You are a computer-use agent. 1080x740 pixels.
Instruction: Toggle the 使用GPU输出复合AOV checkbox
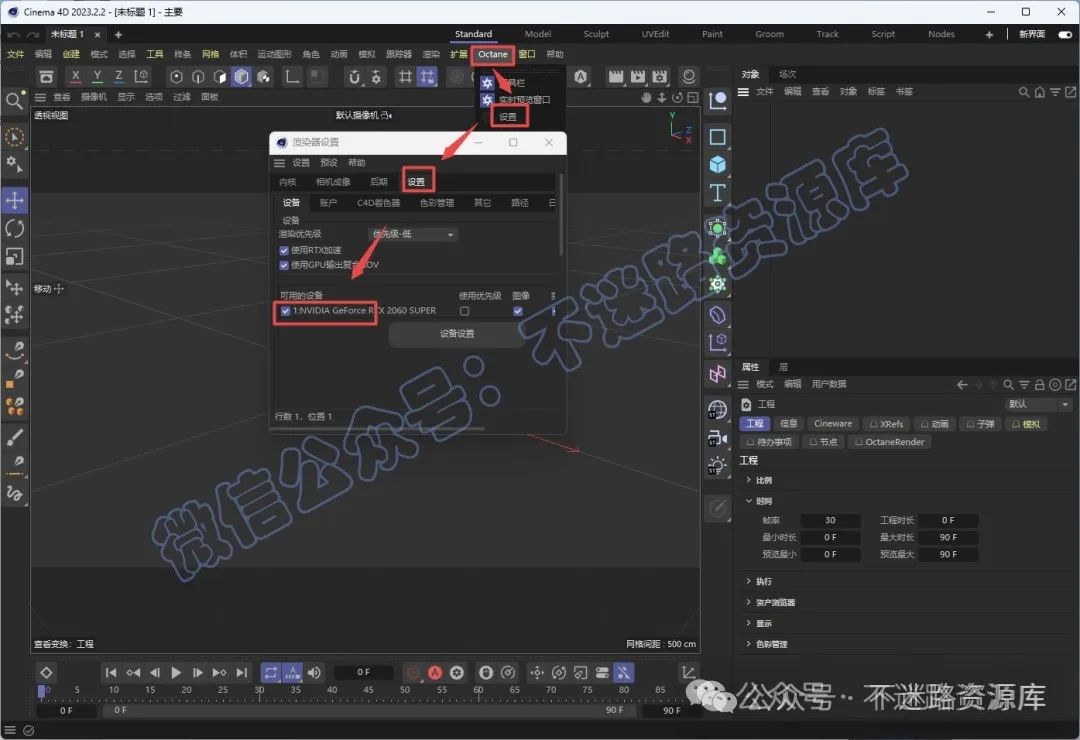coord(284,265)
